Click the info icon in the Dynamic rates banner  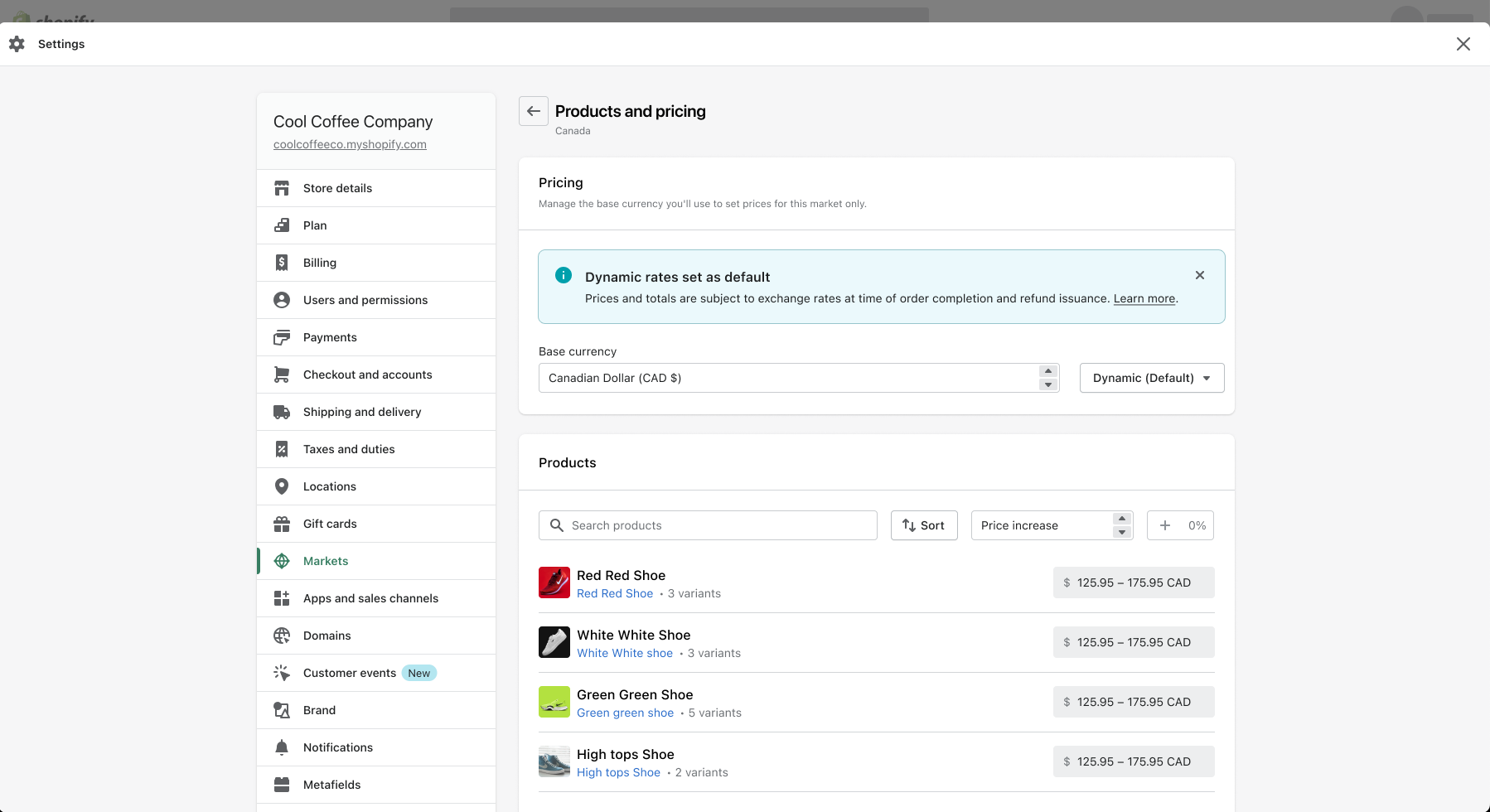click(x=564, y=276)
